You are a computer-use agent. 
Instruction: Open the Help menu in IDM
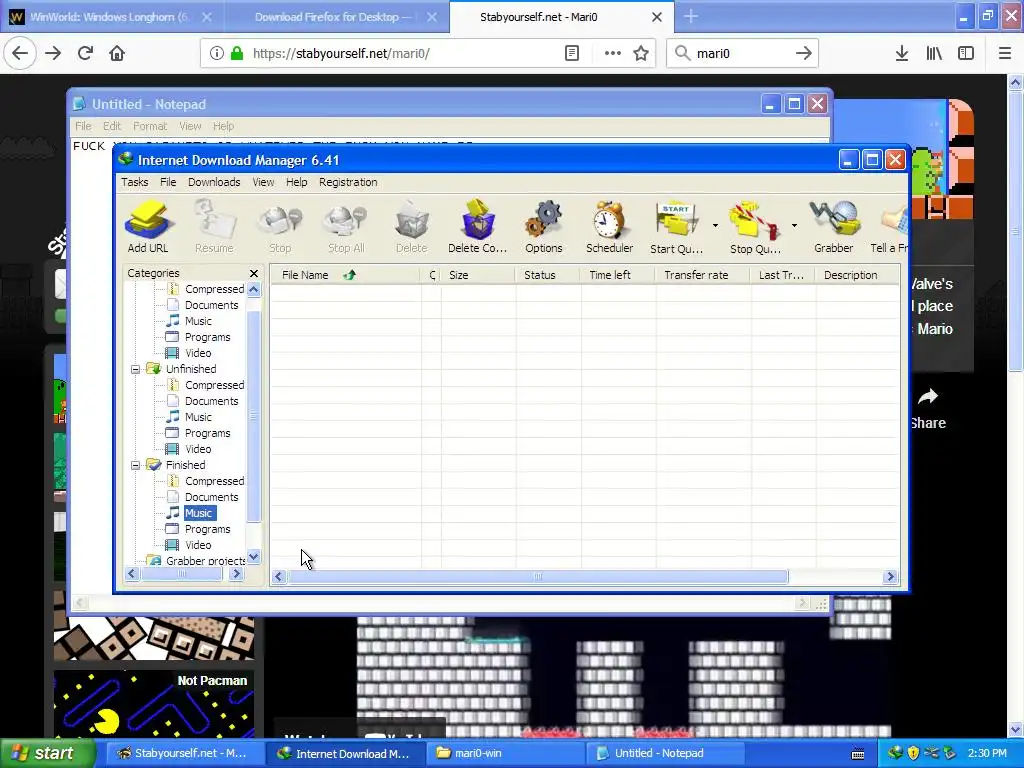click(296, 182)
